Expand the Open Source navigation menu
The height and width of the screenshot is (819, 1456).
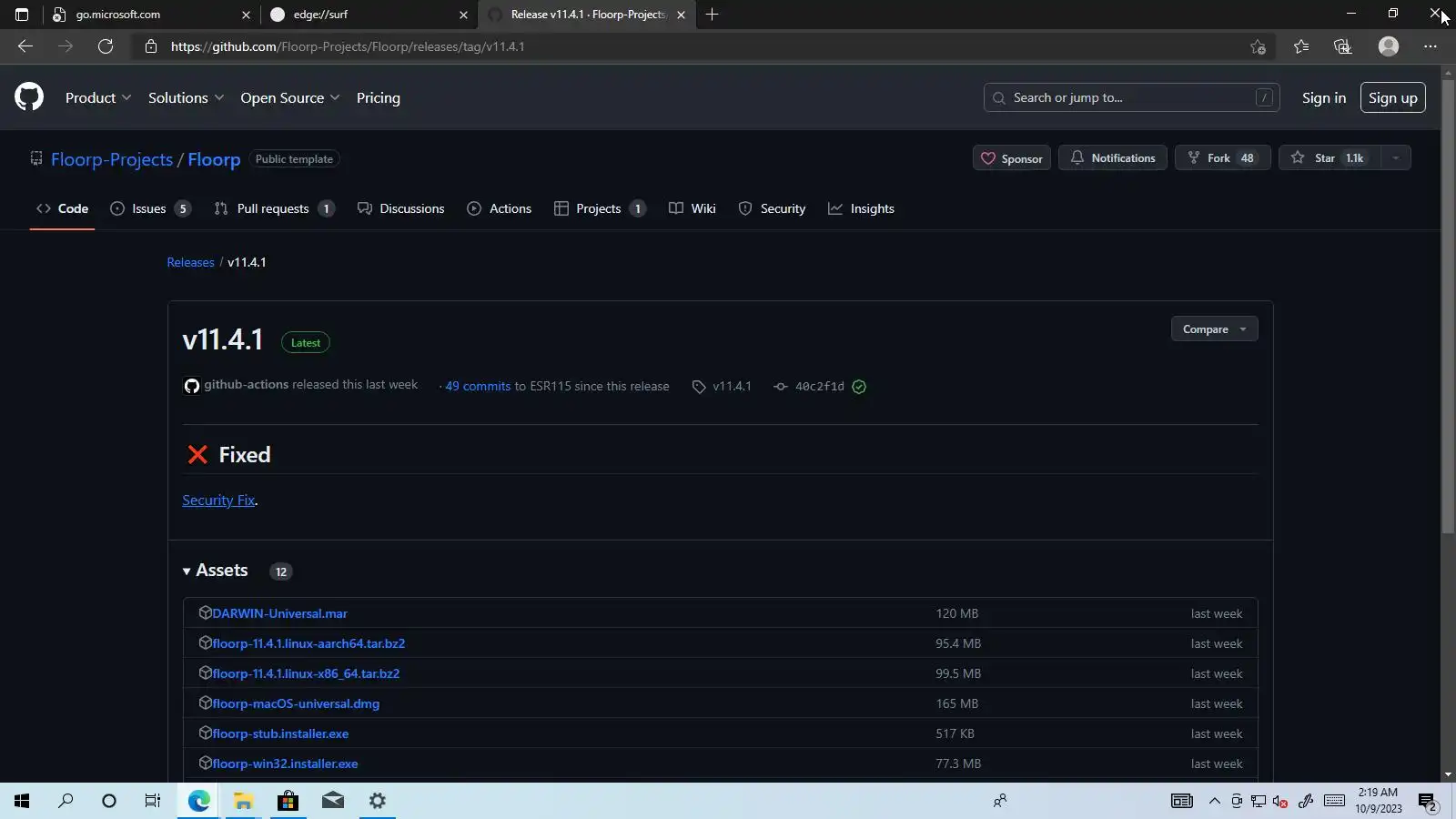(290, 97)
